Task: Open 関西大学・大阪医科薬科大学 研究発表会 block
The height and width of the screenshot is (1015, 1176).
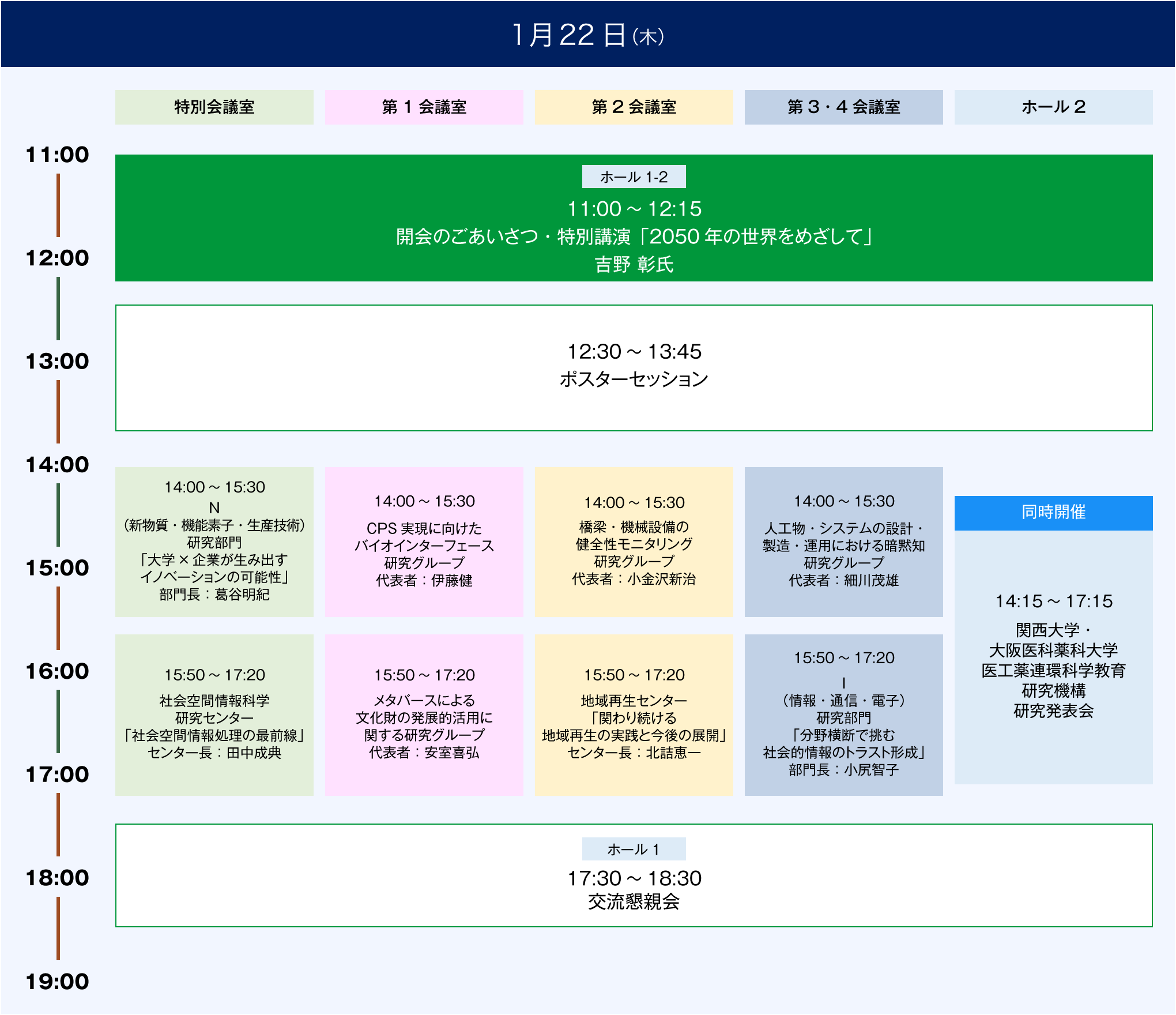Action: tap(1053, 657)
